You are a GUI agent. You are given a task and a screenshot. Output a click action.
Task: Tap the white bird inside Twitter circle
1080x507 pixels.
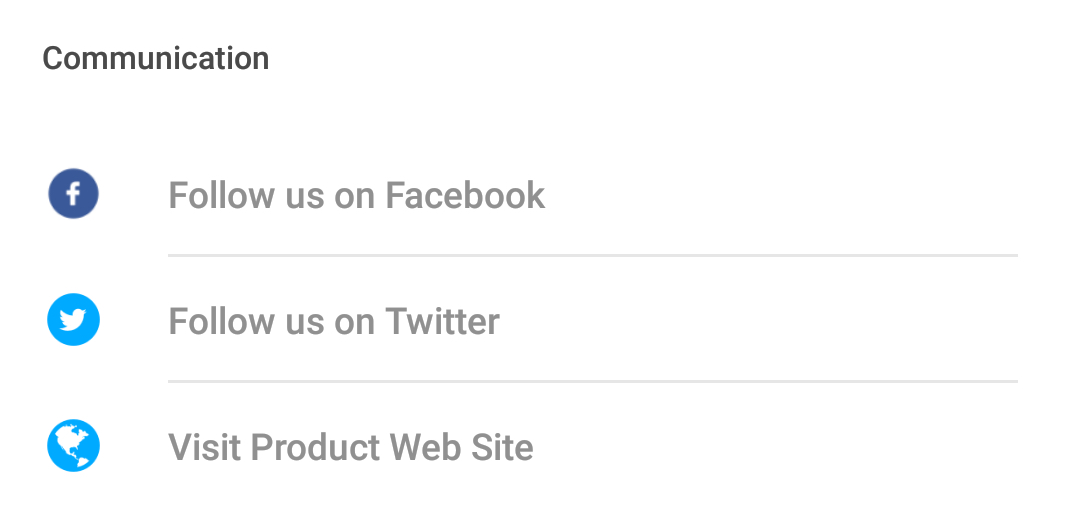[73, 320]
